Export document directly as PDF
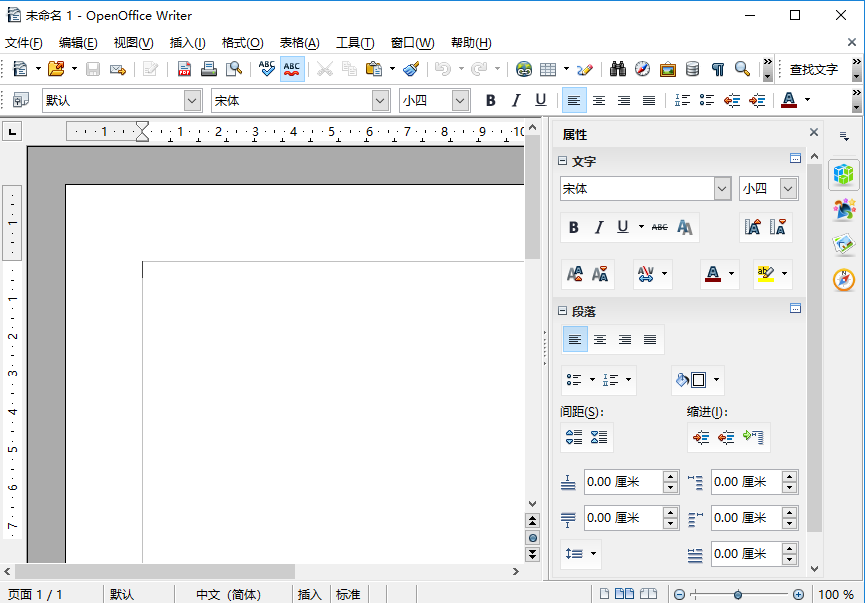The image size is (865, 603). click(x=184, y=69)
